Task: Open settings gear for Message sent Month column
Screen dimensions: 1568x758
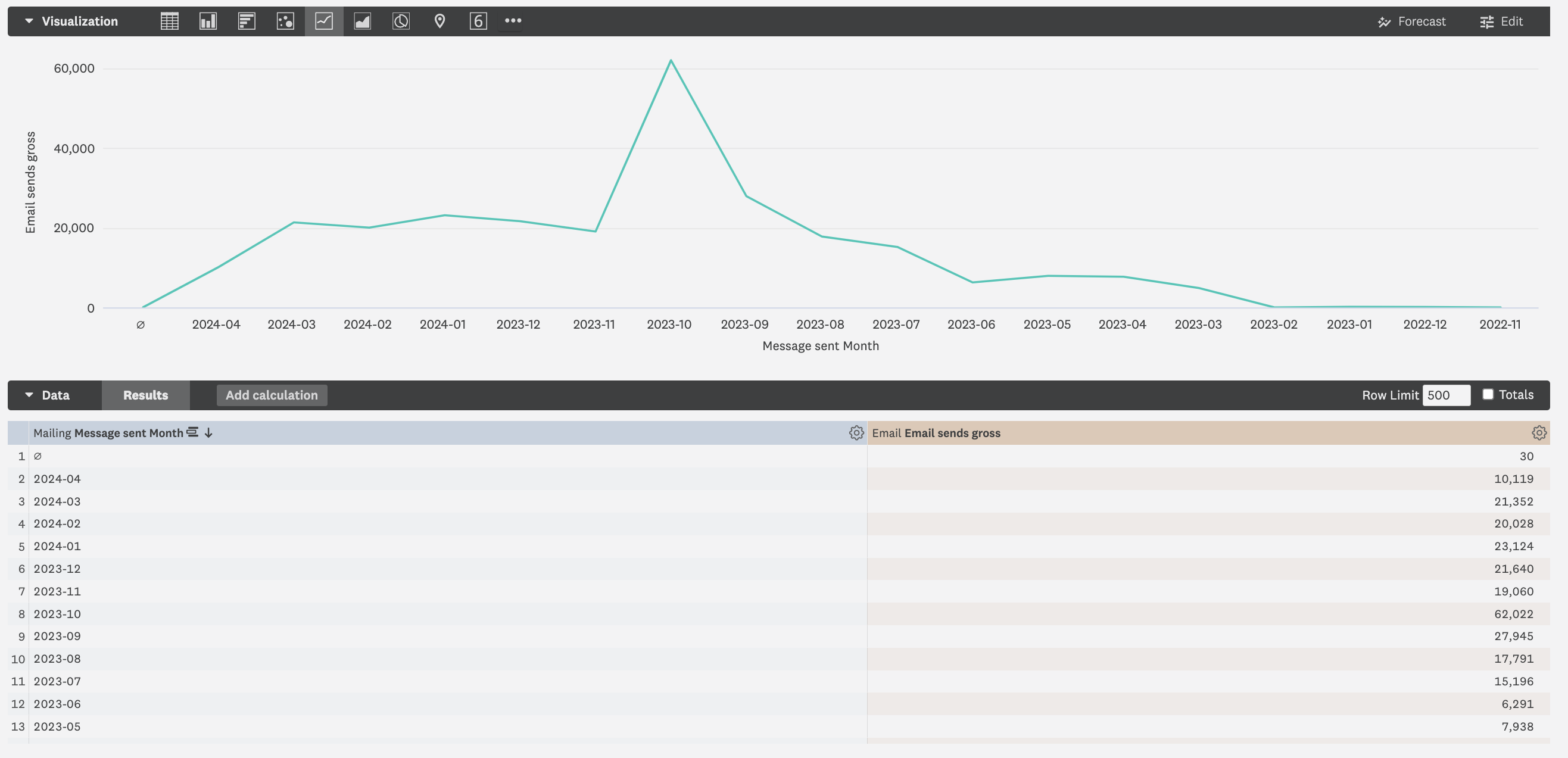Action: pyautogui.click(x=856, y=433)
